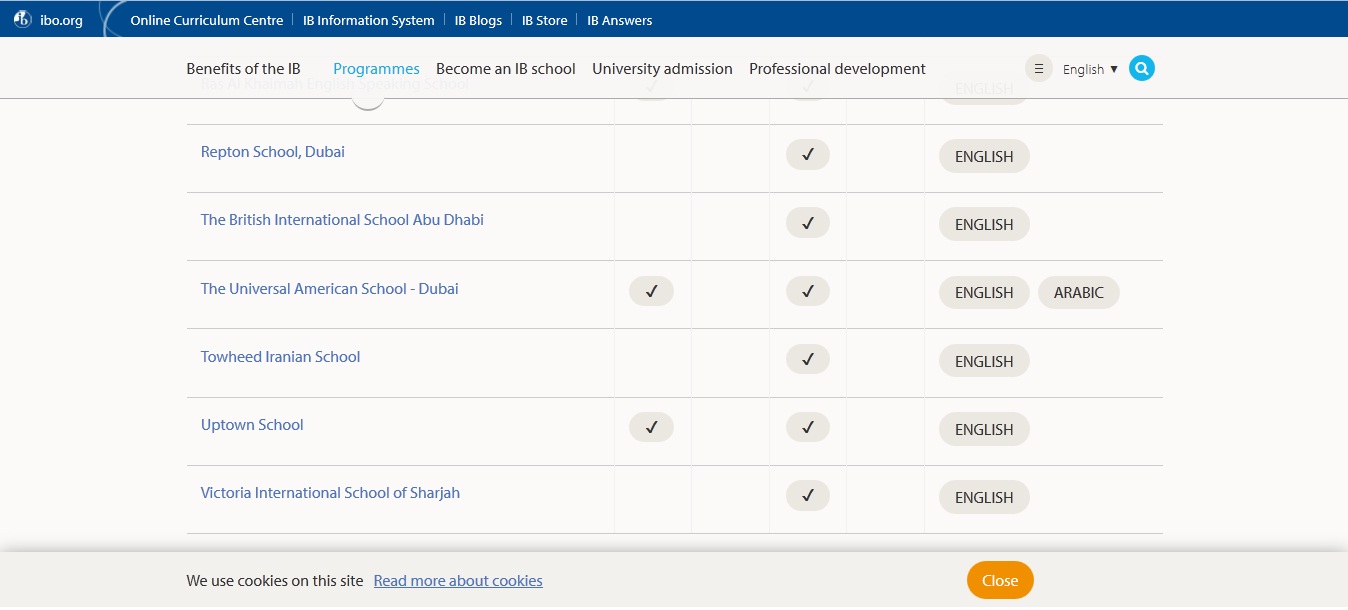Click the ARABIC badge for Universal American School
The width and height of the screenshot is (1348, 610).
(x=1079, y=293)
